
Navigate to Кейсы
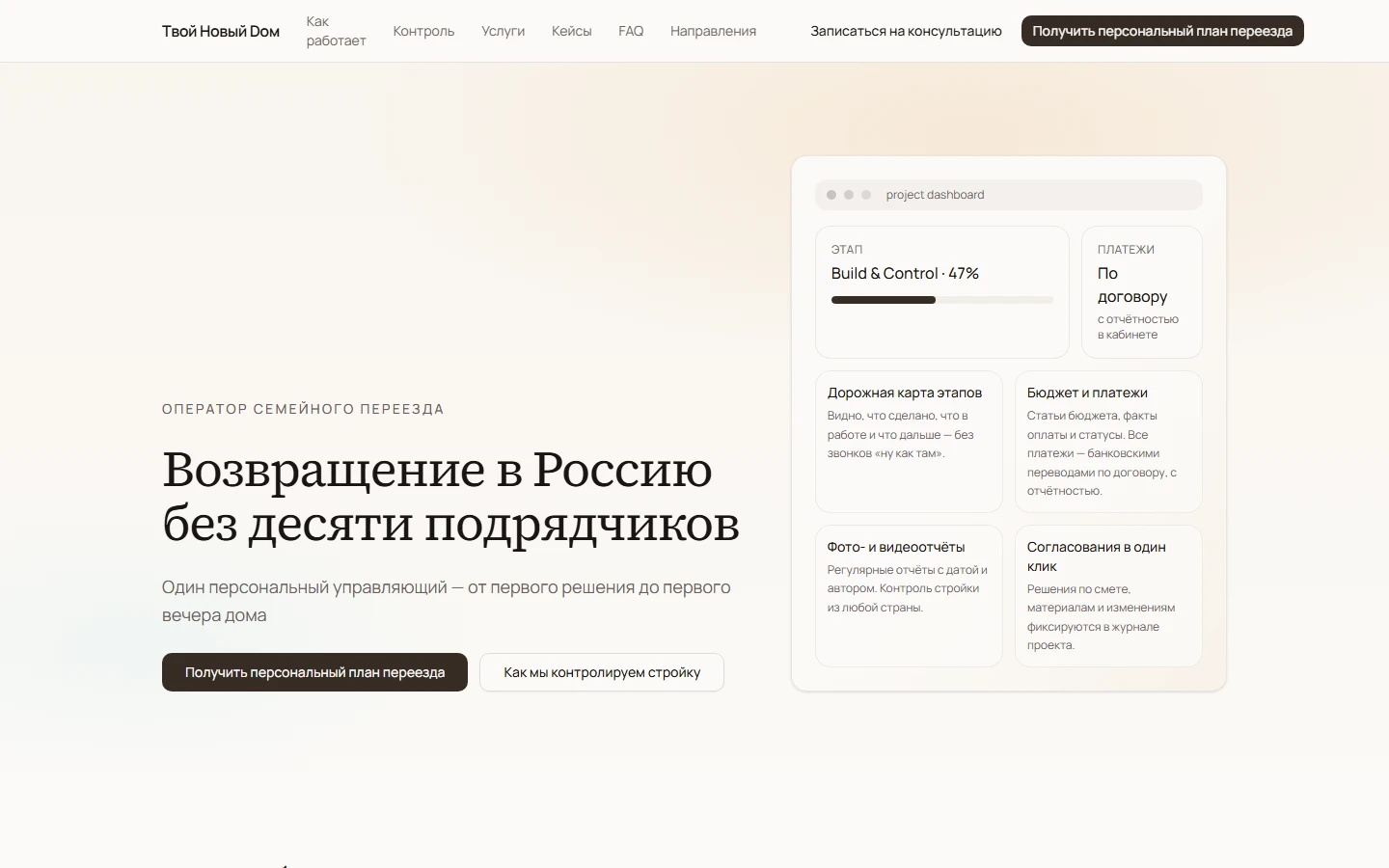(x=571, y=31)
